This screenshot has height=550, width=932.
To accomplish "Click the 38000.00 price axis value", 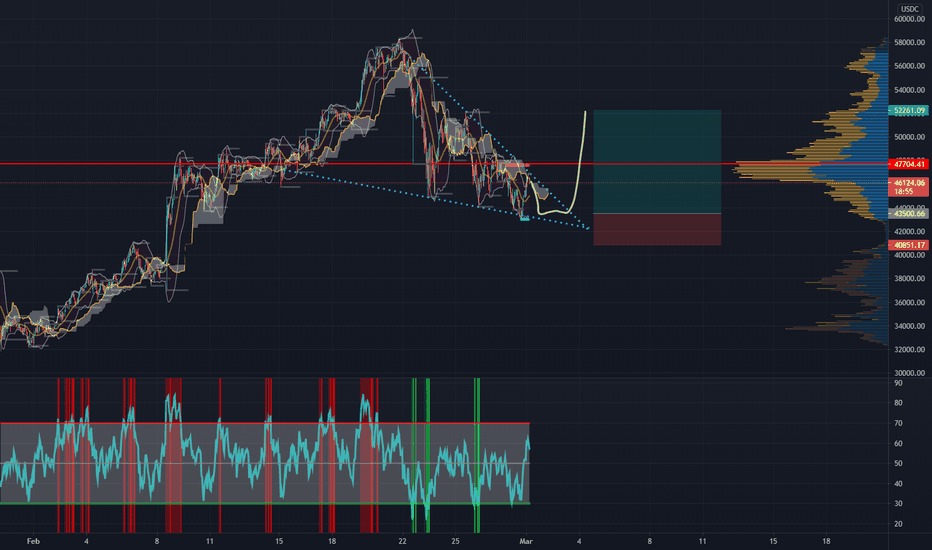I will (909, 278).
